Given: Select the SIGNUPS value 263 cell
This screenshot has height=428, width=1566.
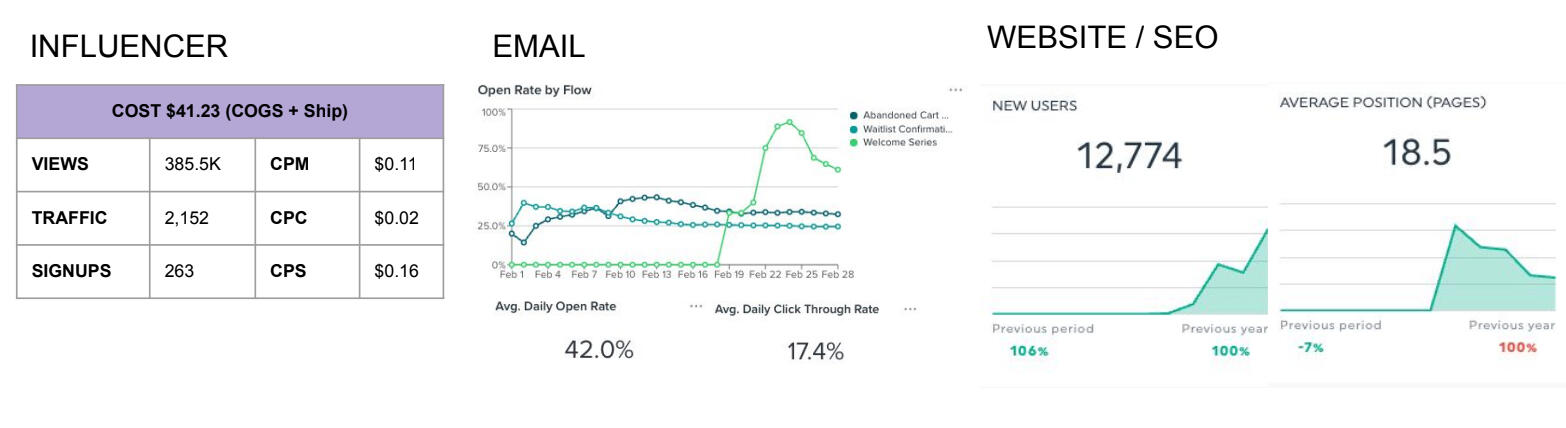Looking at the screenshot, I should [202, 271].
